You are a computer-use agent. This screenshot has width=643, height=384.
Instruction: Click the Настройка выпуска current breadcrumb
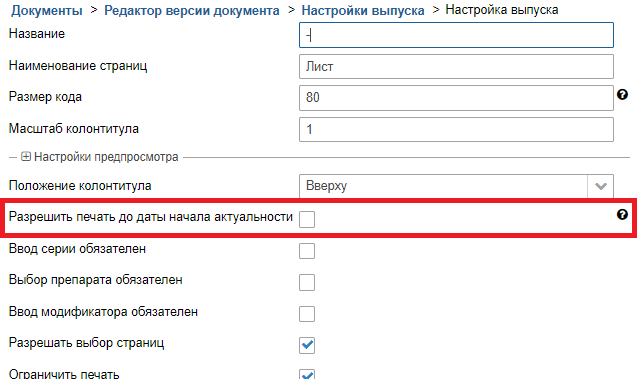pos(502,9)
